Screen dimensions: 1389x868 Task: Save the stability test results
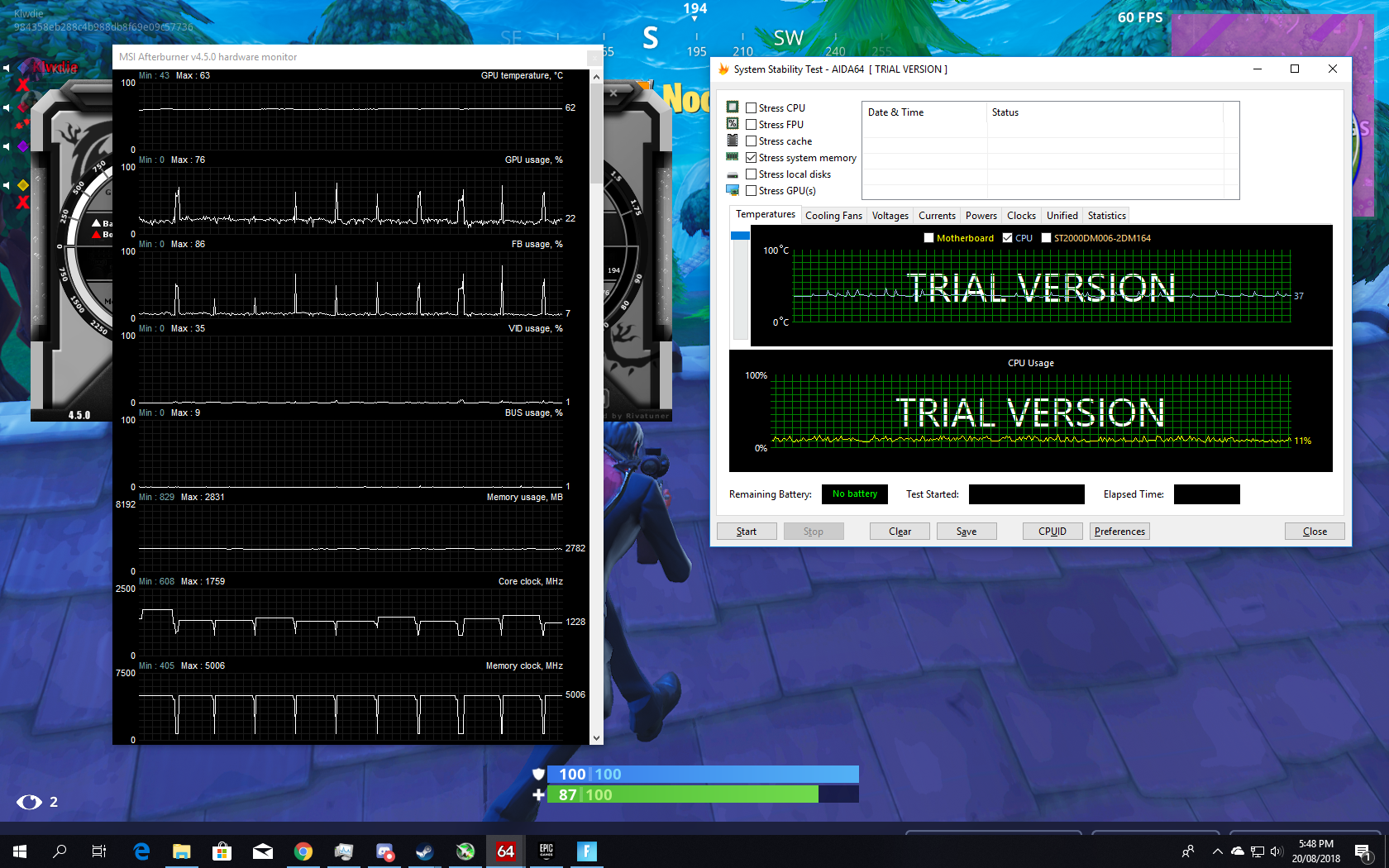[x=967, y=532]
